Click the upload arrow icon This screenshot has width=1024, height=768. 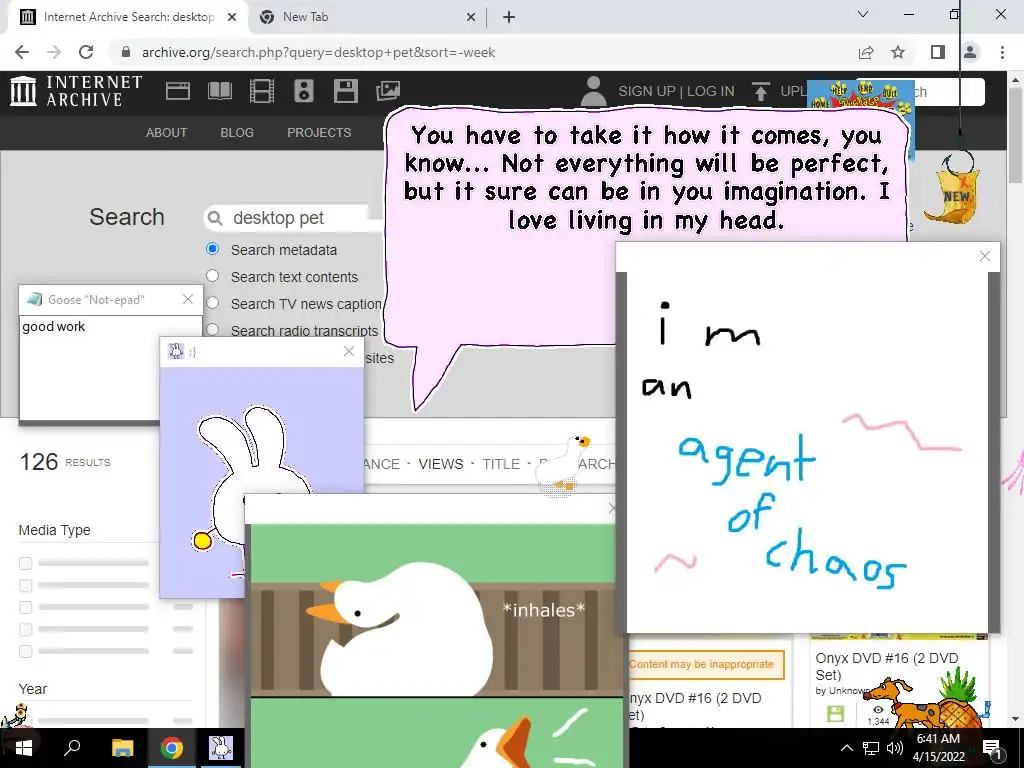pyautogui.click(x=760, y=91)
